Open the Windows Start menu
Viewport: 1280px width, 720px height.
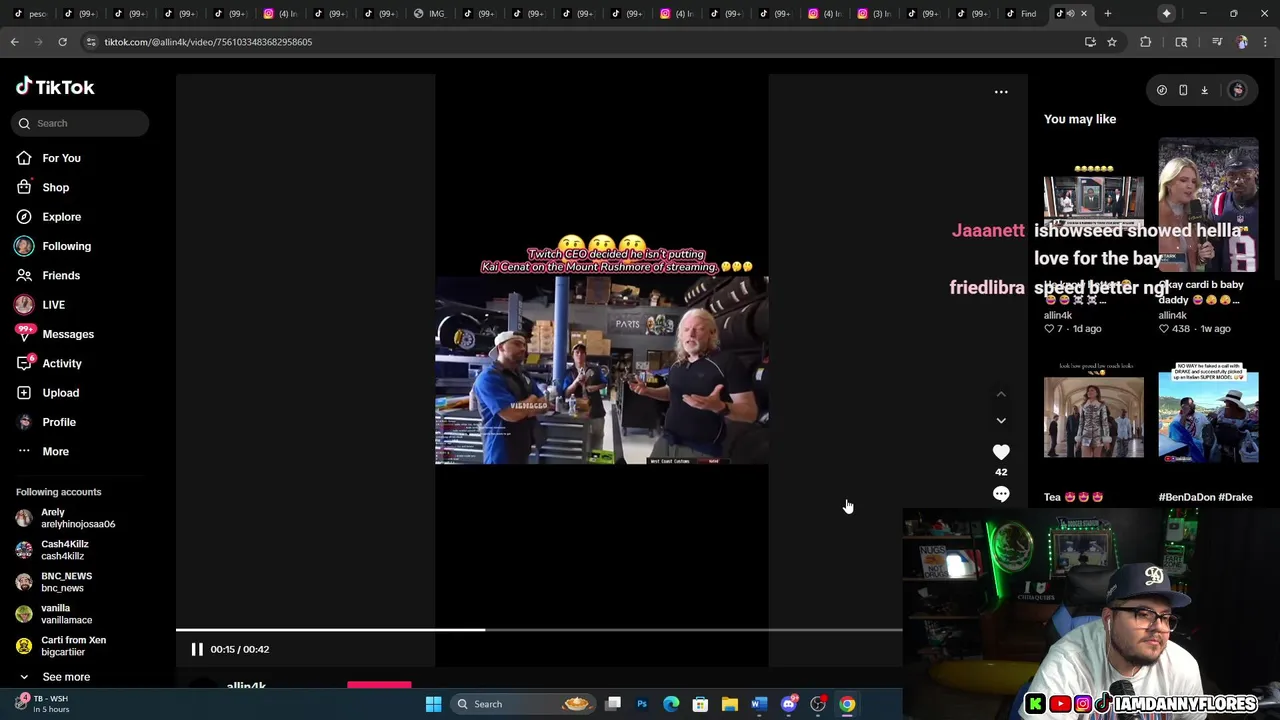[x=433, y=704]
